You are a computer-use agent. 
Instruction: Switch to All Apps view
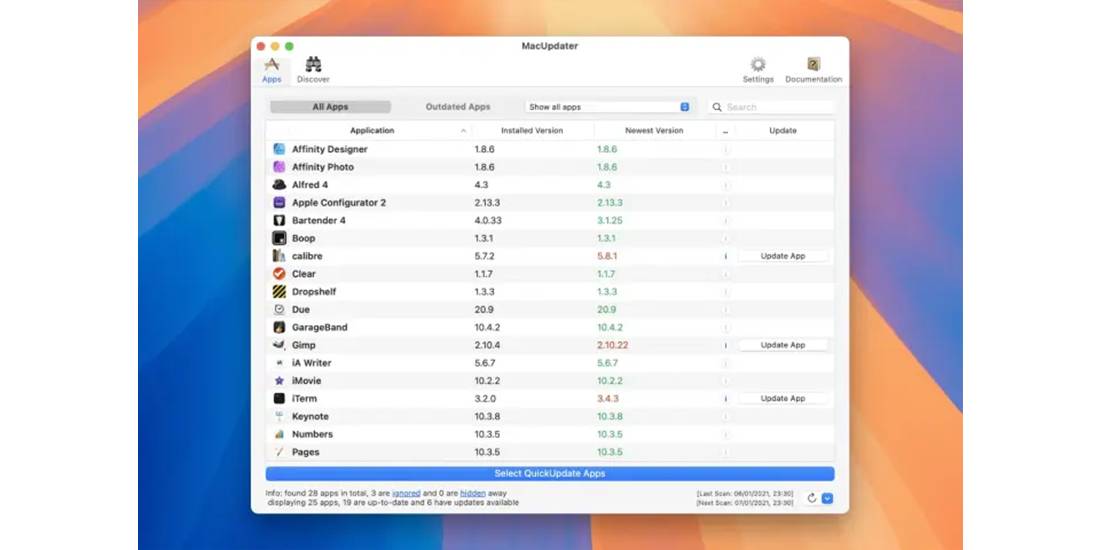(x=330, y=107)
